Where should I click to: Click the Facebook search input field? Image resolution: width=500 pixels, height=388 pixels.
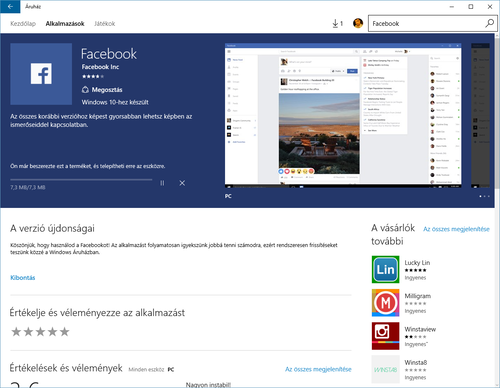(426, 23)
